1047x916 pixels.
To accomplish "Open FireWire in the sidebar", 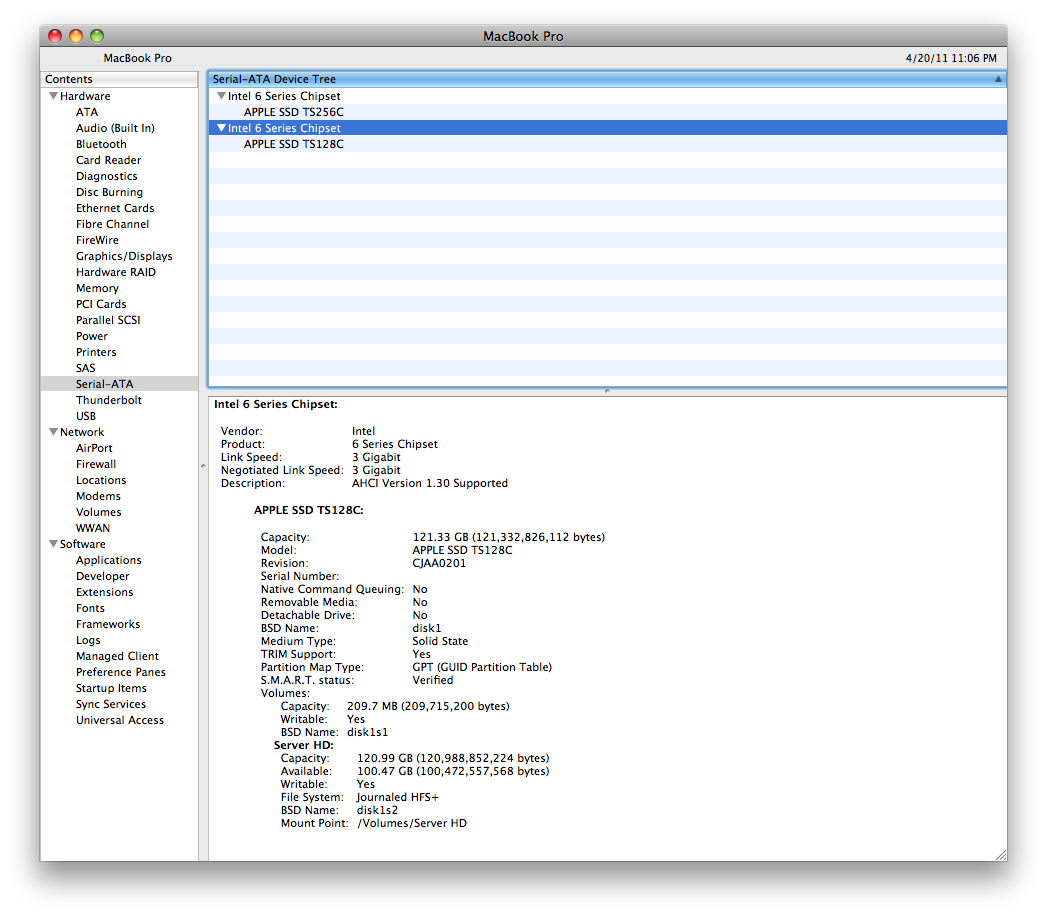I will point(97,240).
